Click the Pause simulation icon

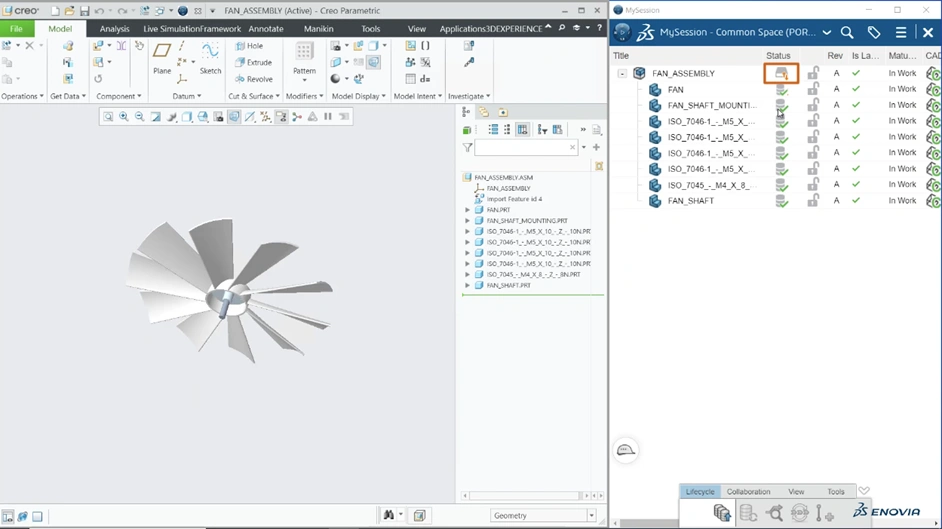[328, 116]
